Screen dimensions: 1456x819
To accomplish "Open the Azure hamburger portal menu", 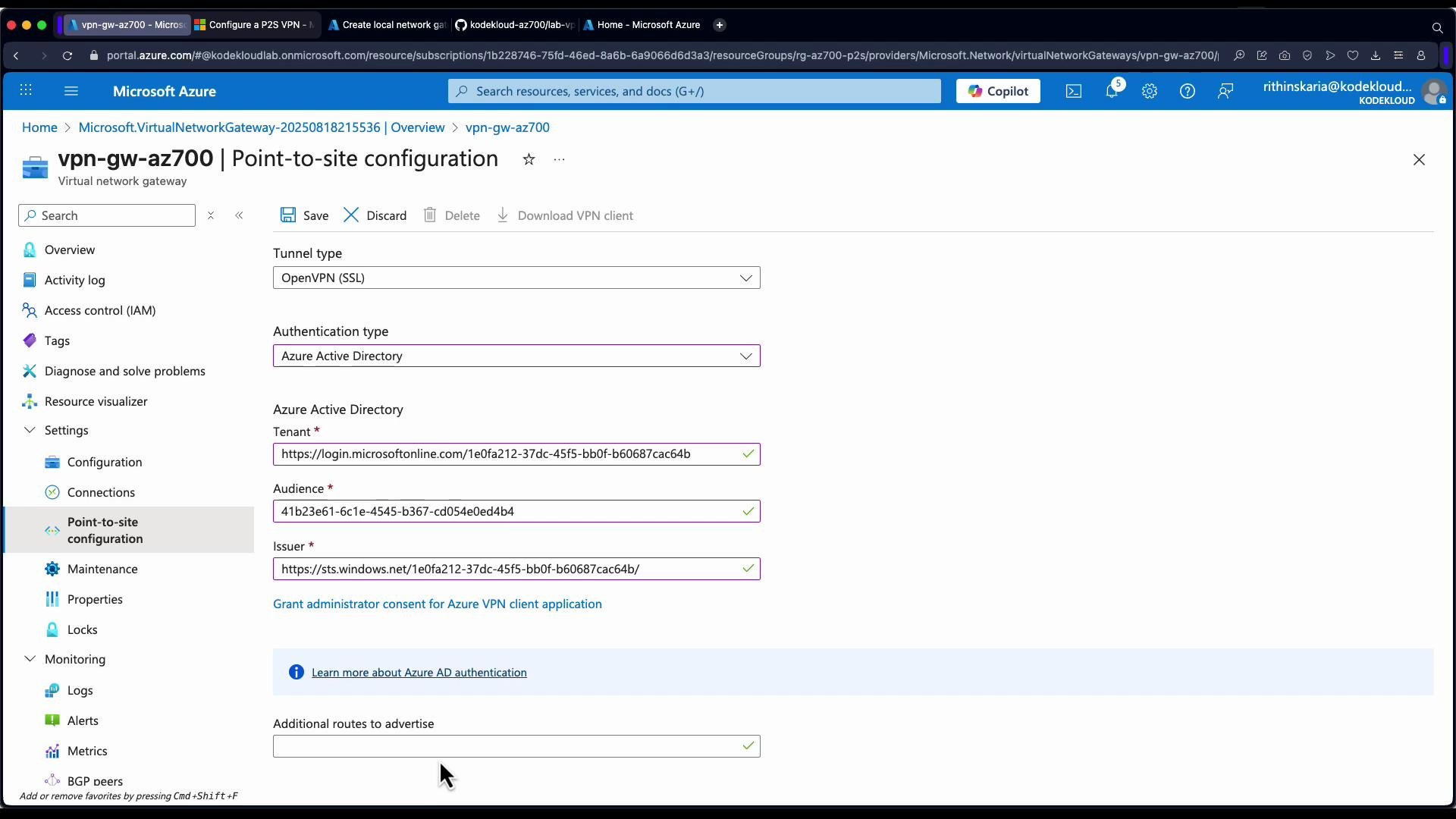I will 71,91.
